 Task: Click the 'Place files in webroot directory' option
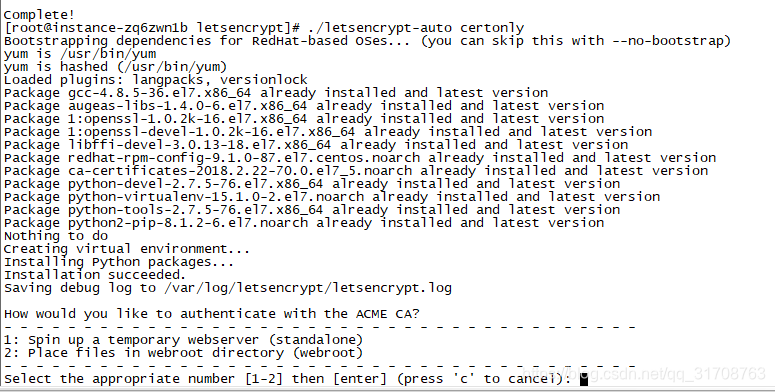click(x=183, y=353)
